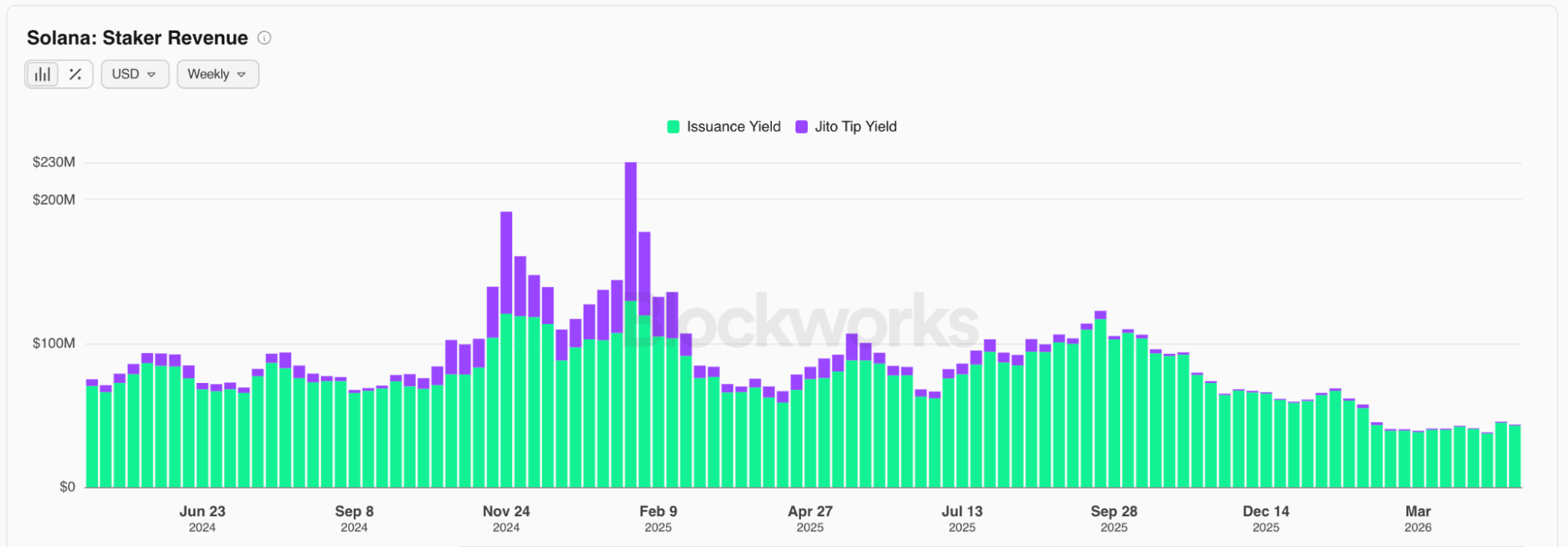The height and width of the screenshot is (547, 1568).
Task: Click the Solana: Staker Revenue title
Action: (x=137, y=38)
